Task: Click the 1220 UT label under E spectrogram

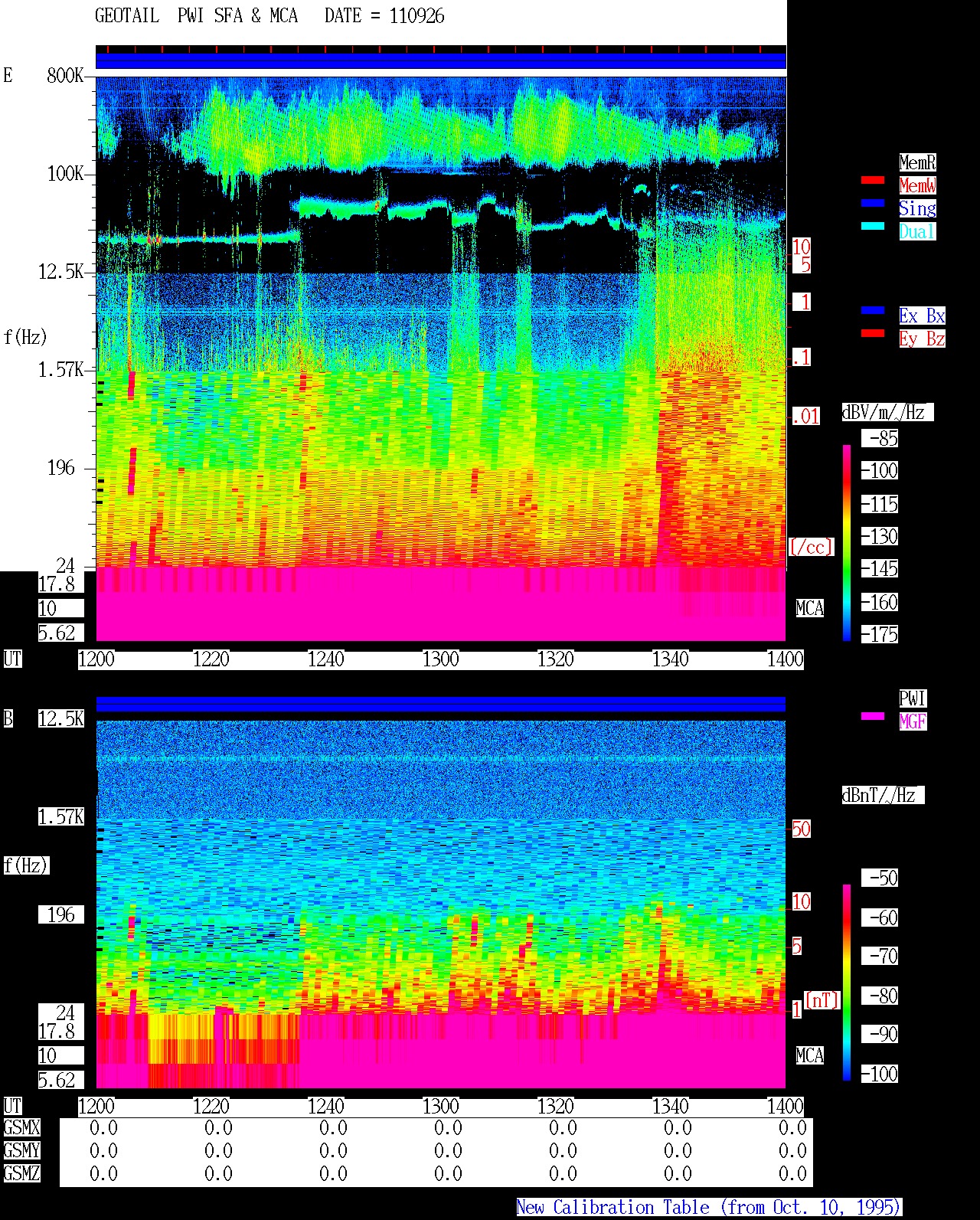Action: tap(211, 659)
